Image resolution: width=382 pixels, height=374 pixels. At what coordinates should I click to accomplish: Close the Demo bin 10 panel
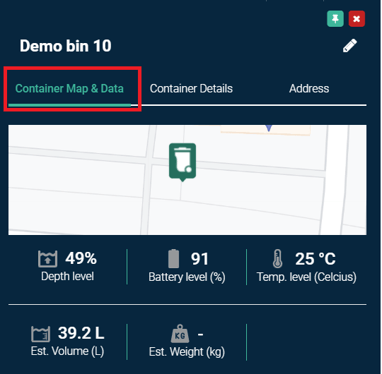[x=356, y=19]
